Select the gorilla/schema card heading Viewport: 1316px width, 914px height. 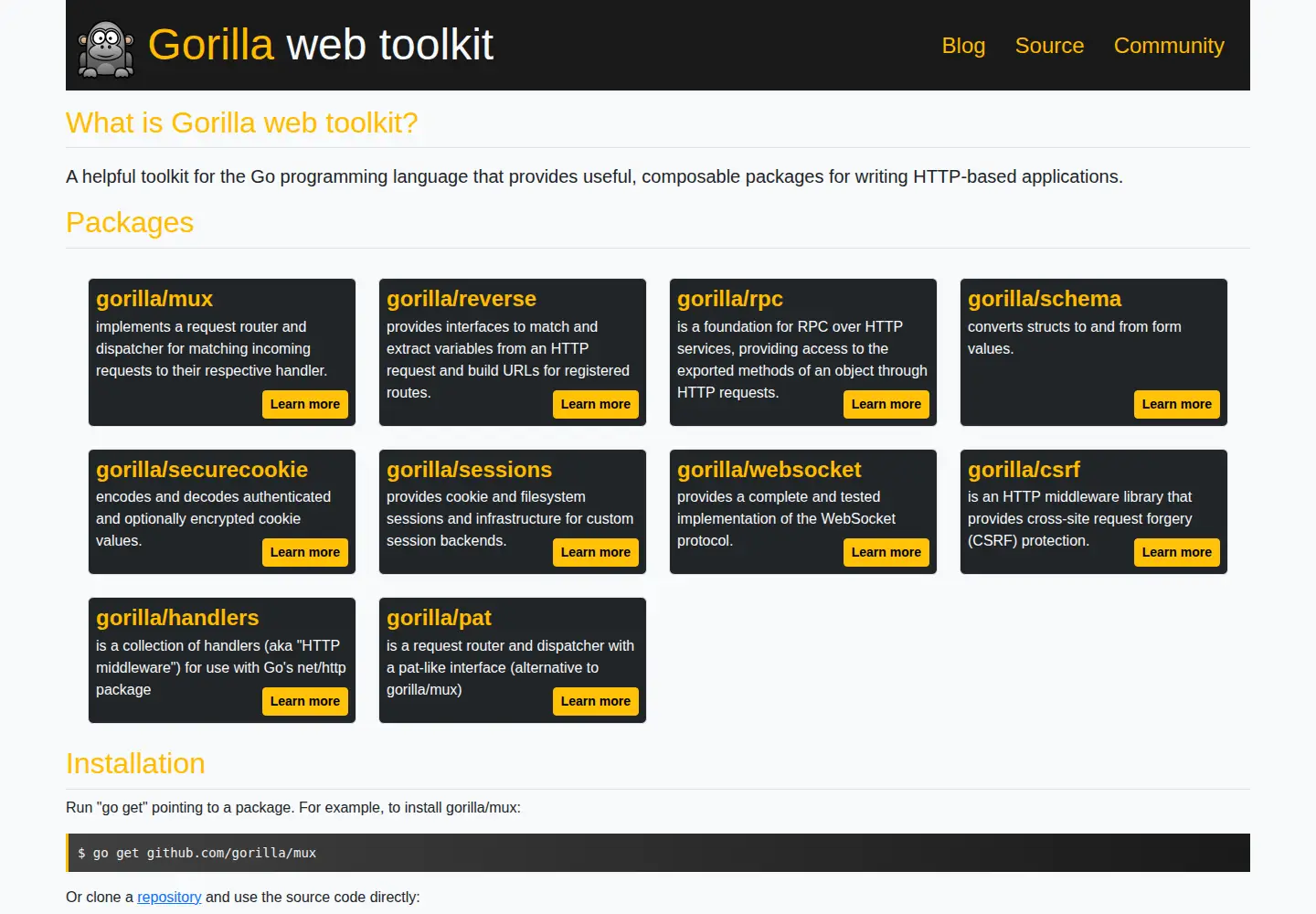pos(1045,299)
